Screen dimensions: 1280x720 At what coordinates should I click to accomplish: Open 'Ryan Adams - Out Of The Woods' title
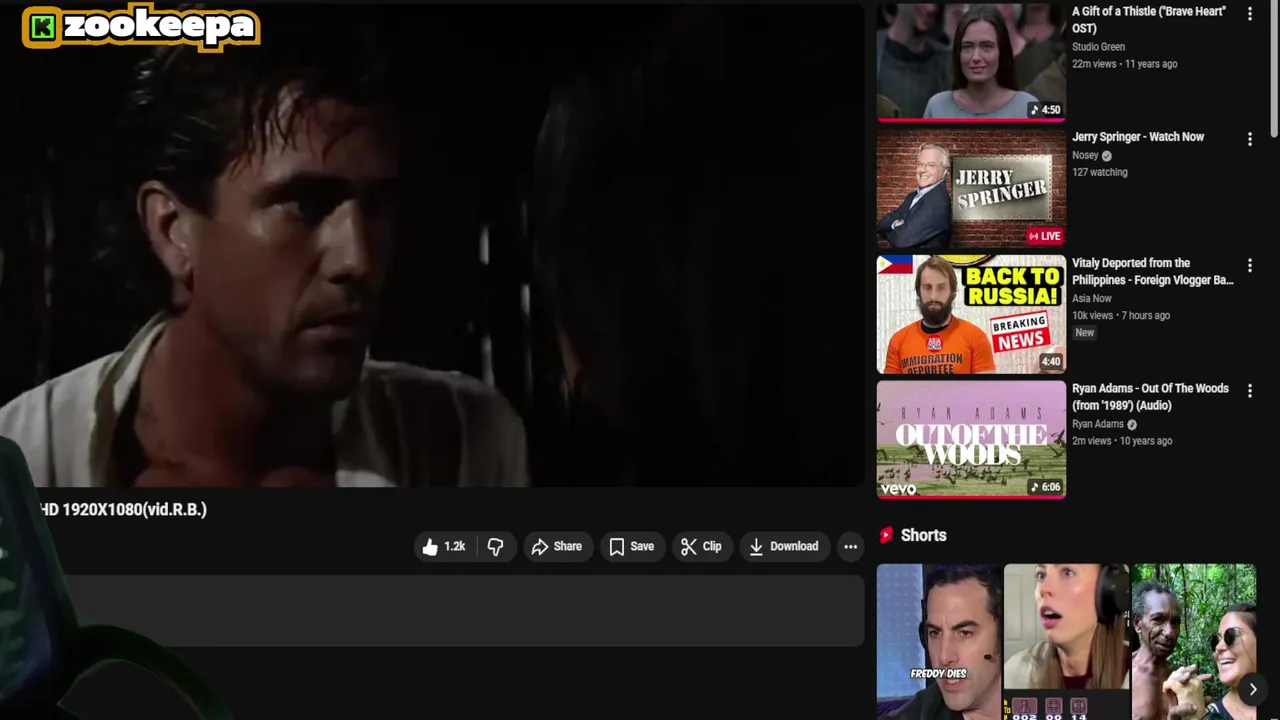tap(1150, 397)
